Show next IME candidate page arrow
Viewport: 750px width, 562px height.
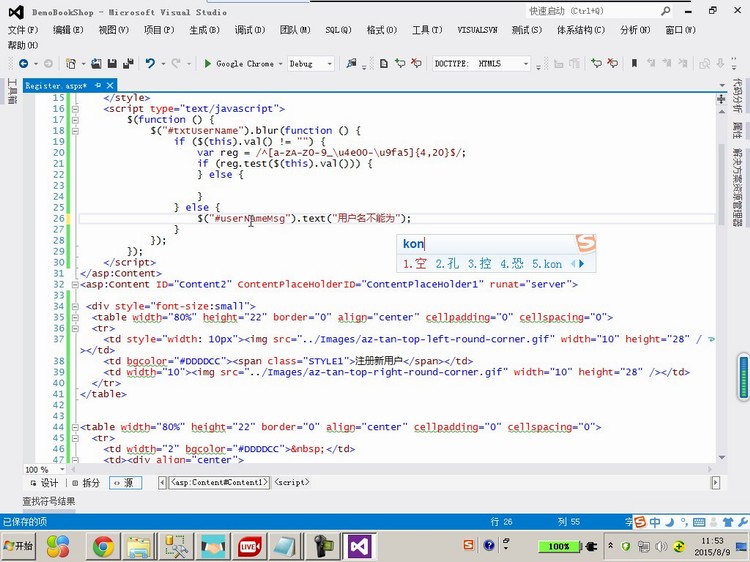[582, 264]
